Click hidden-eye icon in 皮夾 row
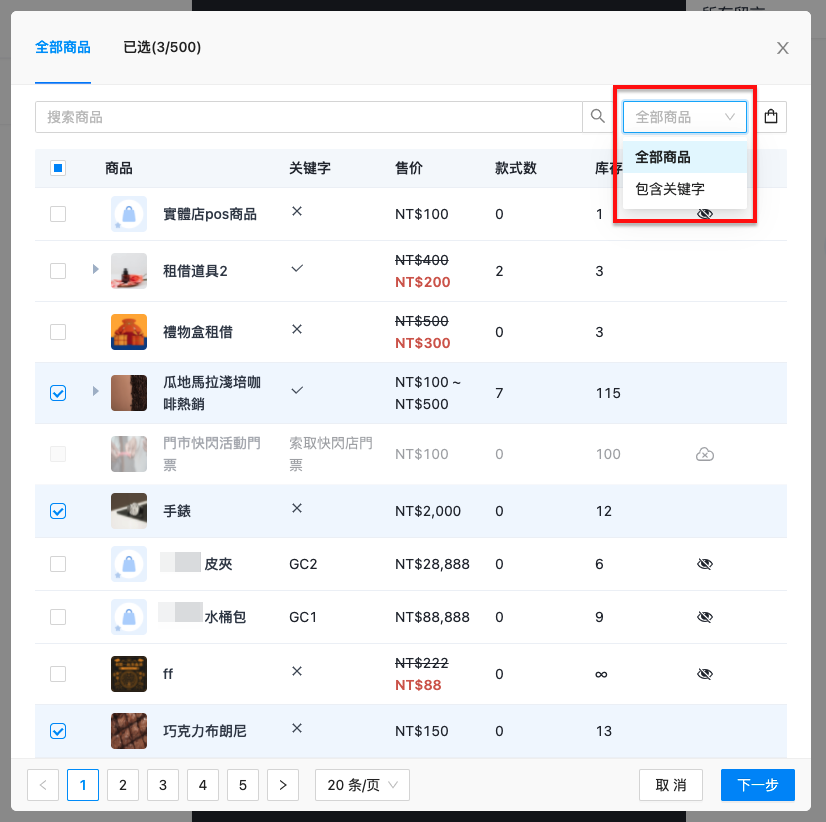 (x=704, y=564)
